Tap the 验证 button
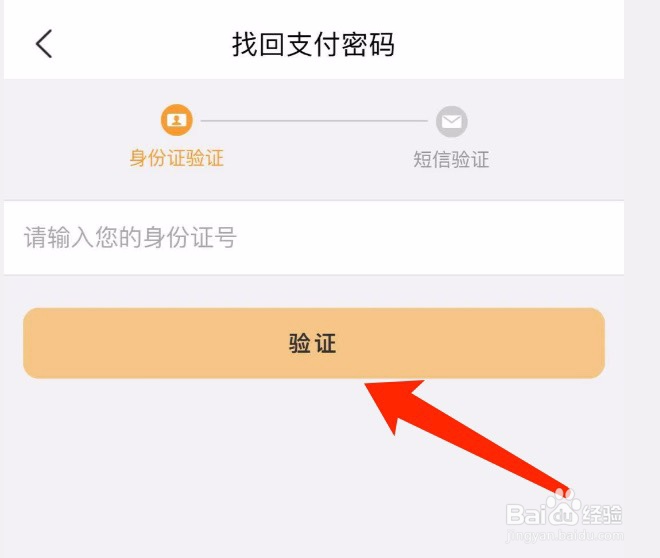The image size is (660, 558). 314,343
